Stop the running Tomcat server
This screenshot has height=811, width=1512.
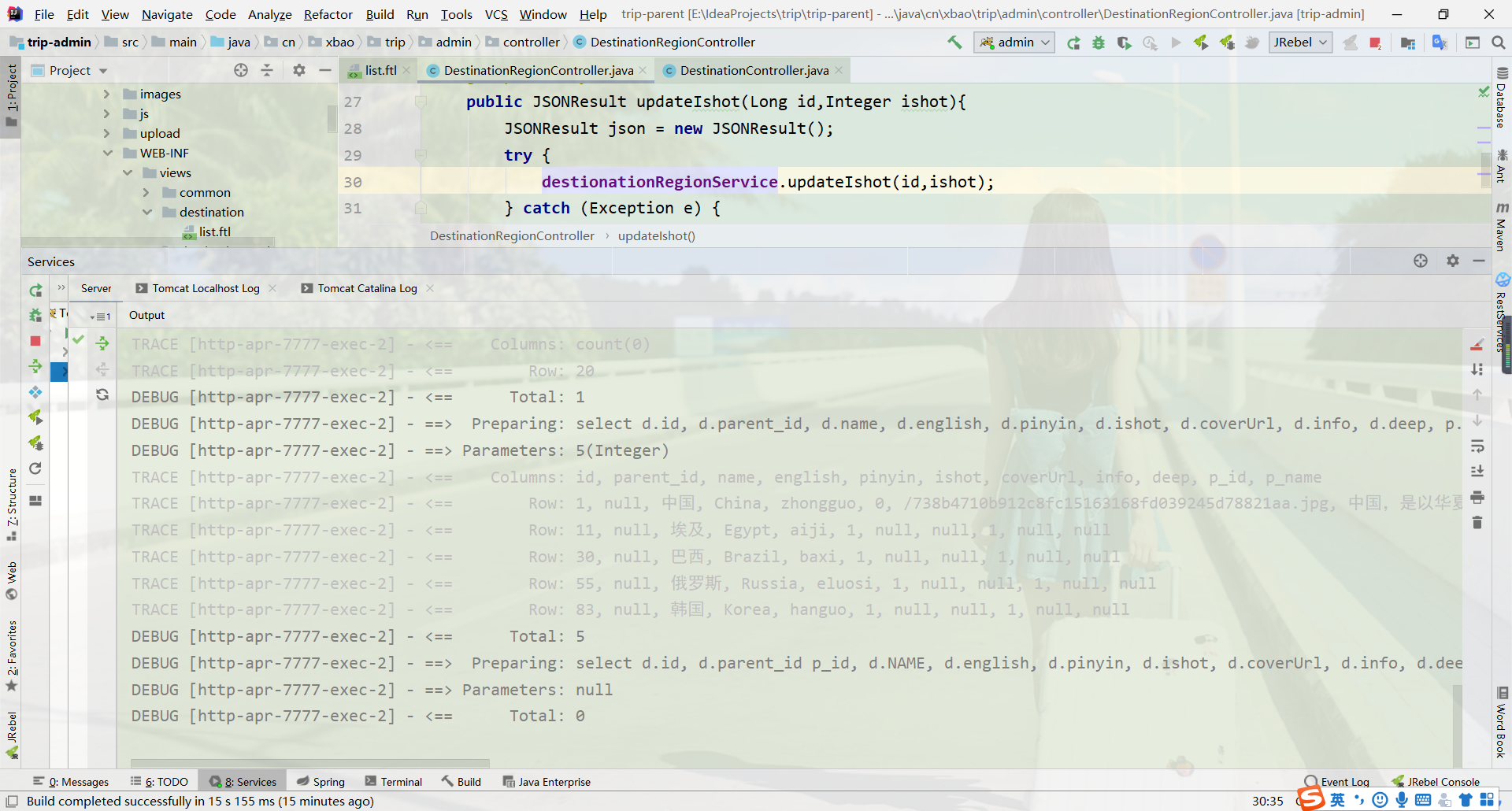tap(35, 341)
